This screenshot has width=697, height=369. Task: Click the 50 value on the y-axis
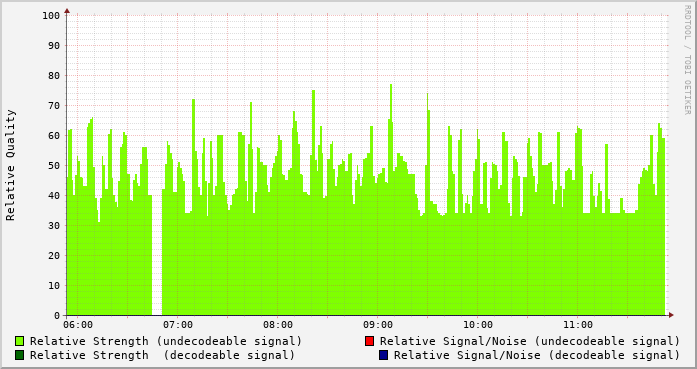pos(54,166)
